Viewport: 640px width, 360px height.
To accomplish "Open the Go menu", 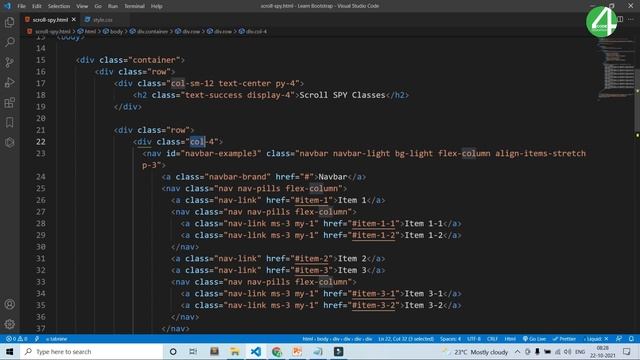I will pyautogui.click(x=98, y=6).
